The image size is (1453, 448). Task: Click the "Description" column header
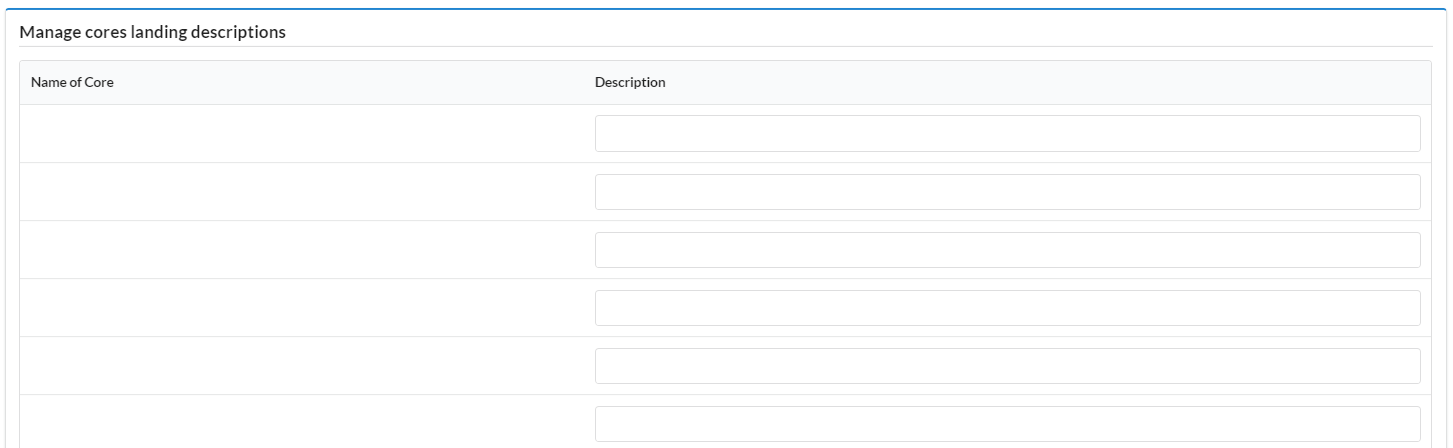click(630, 83)
